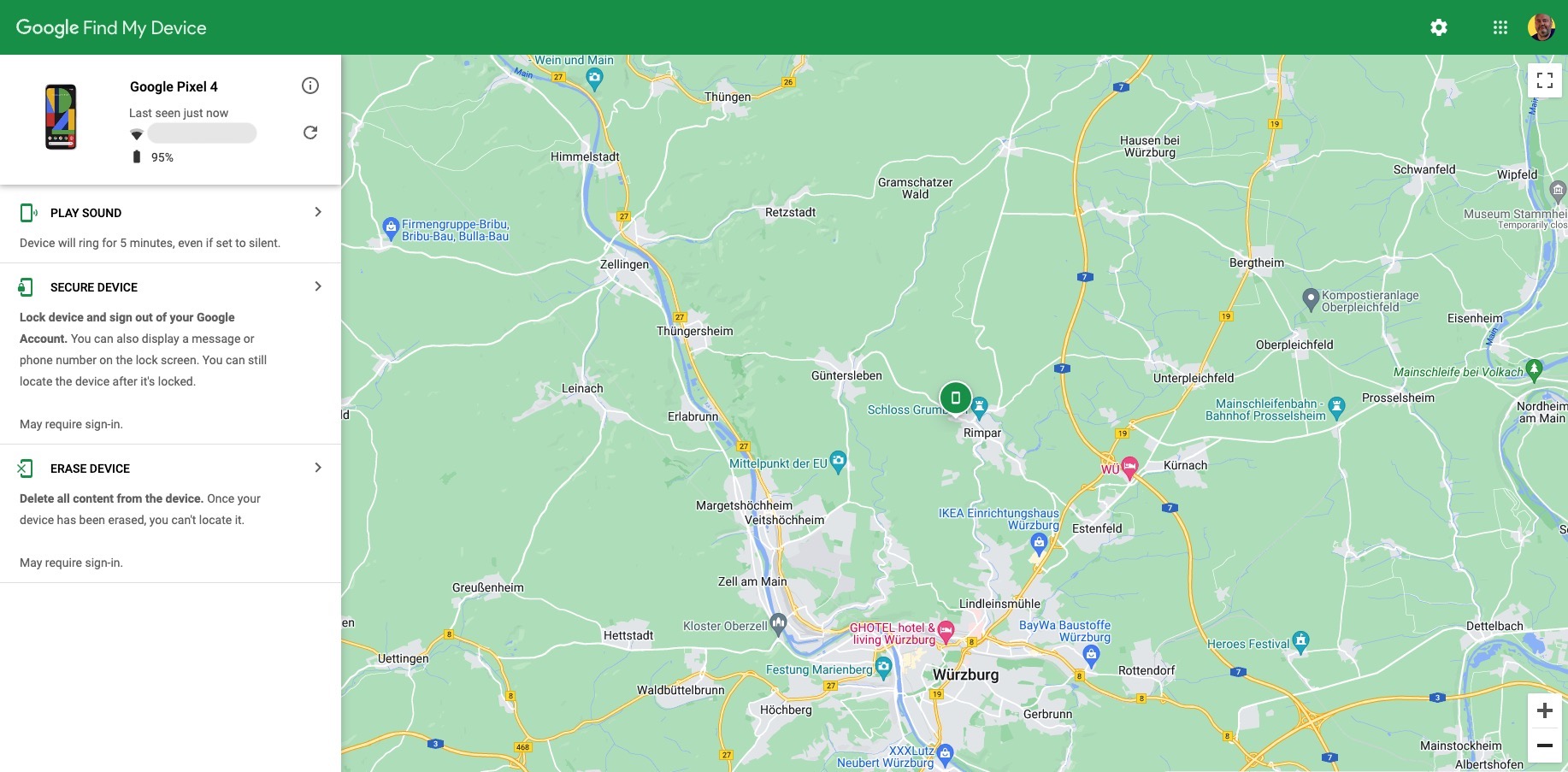Open the settings gear icon
Image resolution: width=1568 pixels, height=772 pixels.
point(1439,27)
